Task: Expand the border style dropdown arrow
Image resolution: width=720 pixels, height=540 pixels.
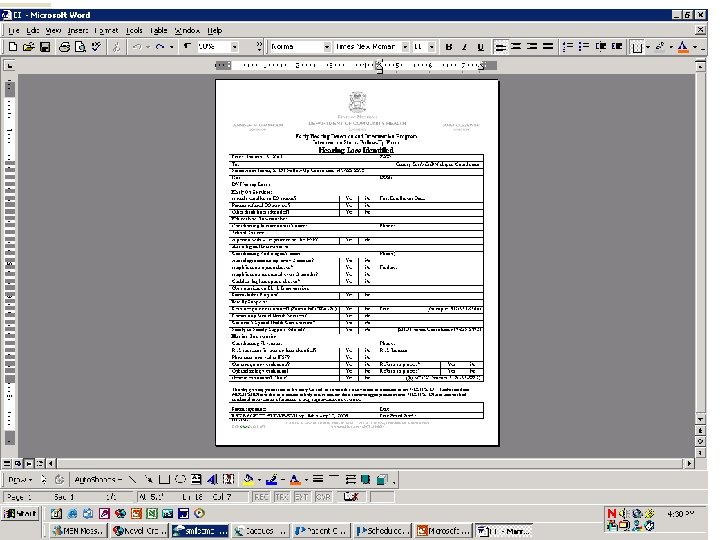Action: (x=647, y=46)
